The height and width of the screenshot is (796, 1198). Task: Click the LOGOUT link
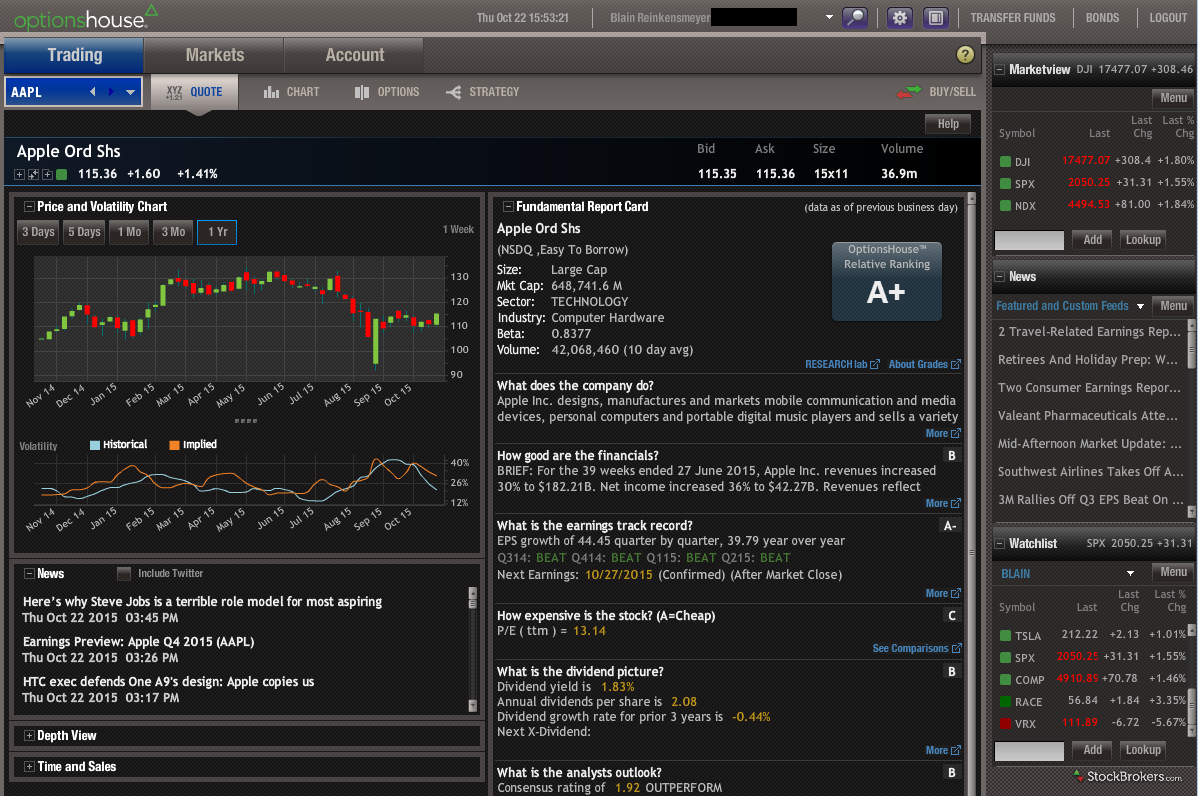coord(1167,18)
